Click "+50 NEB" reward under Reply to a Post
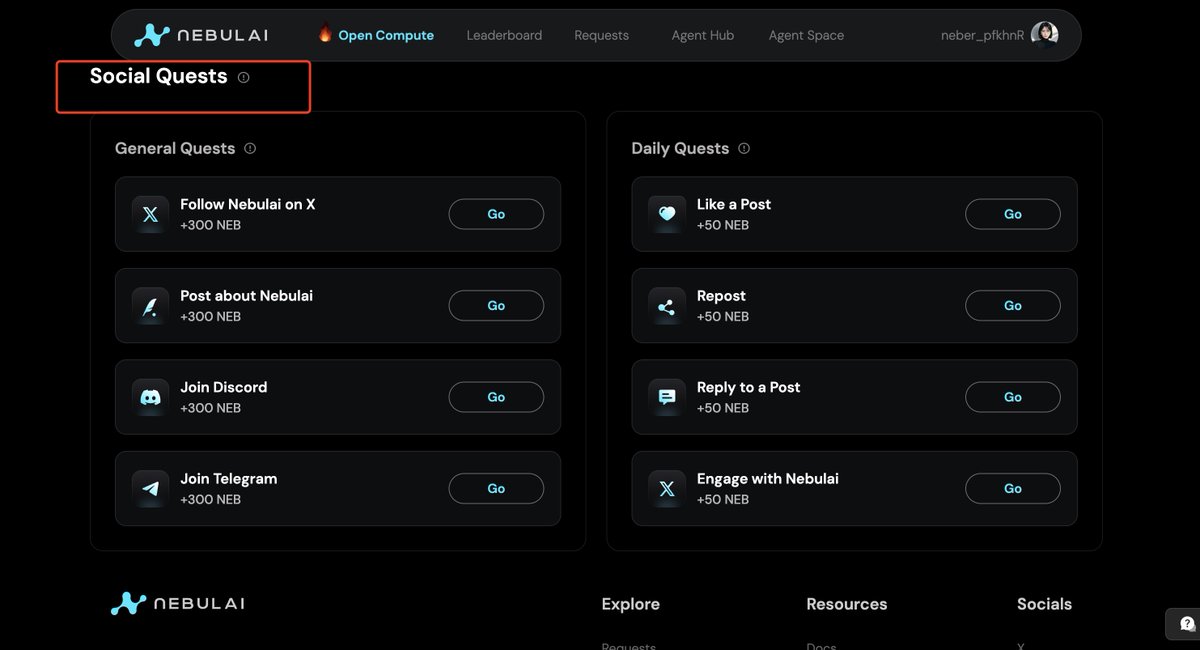Viewport: 1200px width, 650px height. [723, 408]
